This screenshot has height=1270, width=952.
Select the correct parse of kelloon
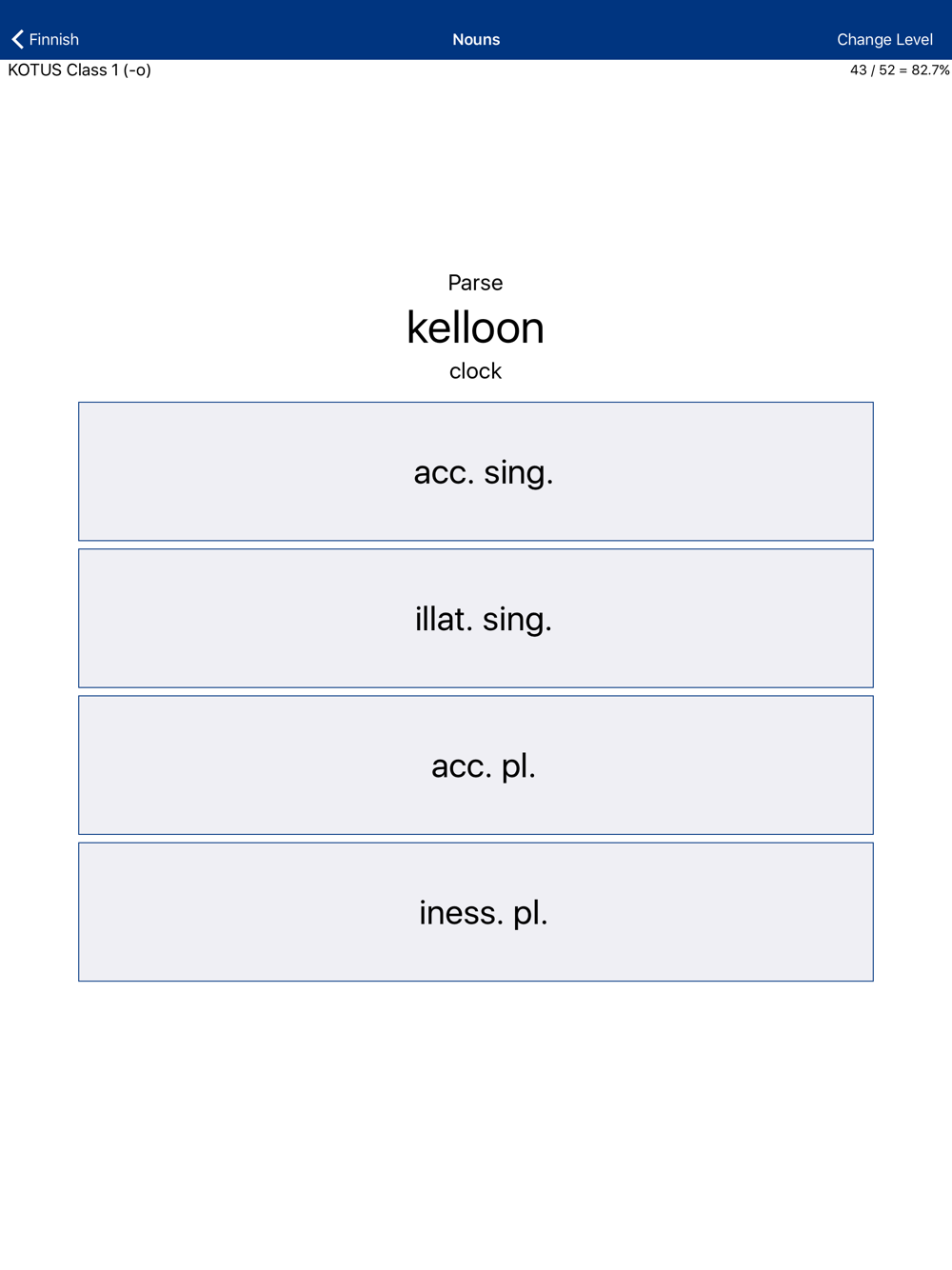476,618
